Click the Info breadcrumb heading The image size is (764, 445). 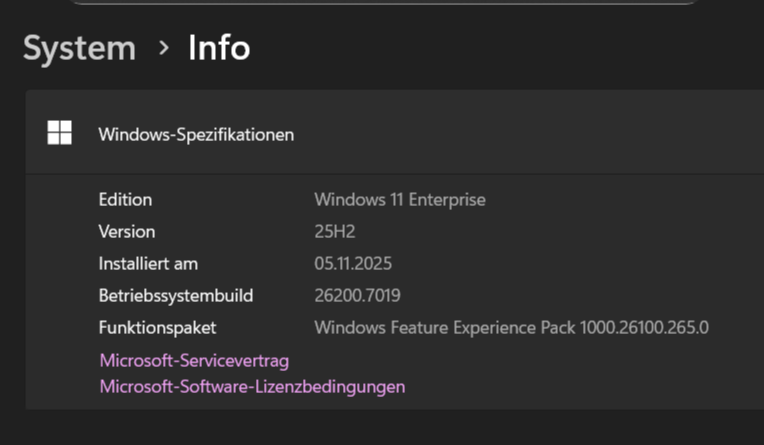[x=219, y=48]
